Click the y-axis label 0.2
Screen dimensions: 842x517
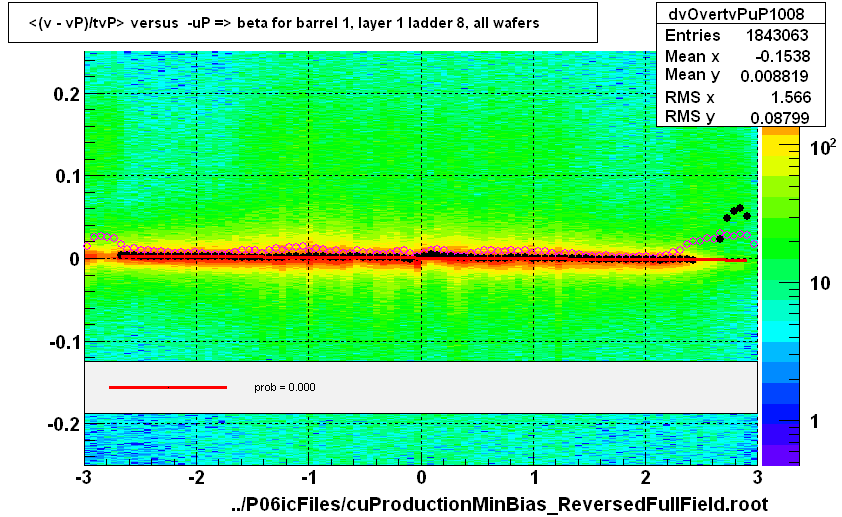(67, 94)
